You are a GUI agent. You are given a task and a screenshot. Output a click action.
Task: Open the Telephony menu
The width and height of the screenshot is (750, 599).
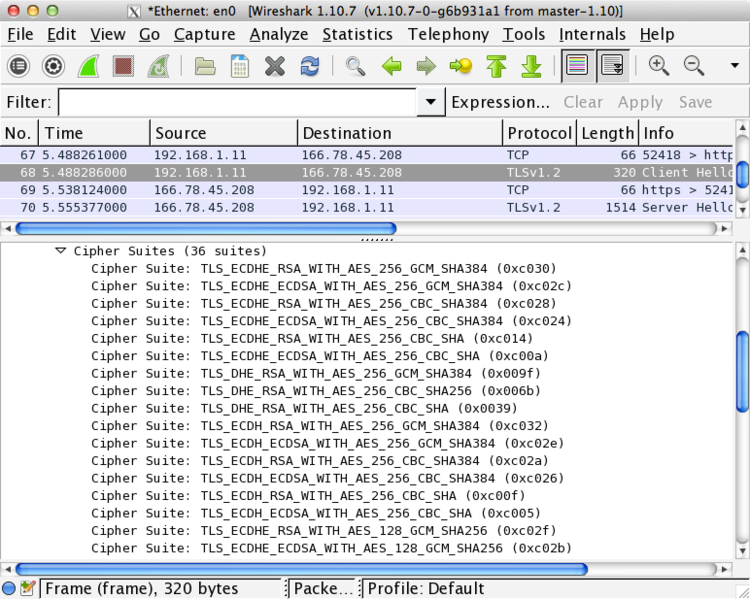point(448,34)
